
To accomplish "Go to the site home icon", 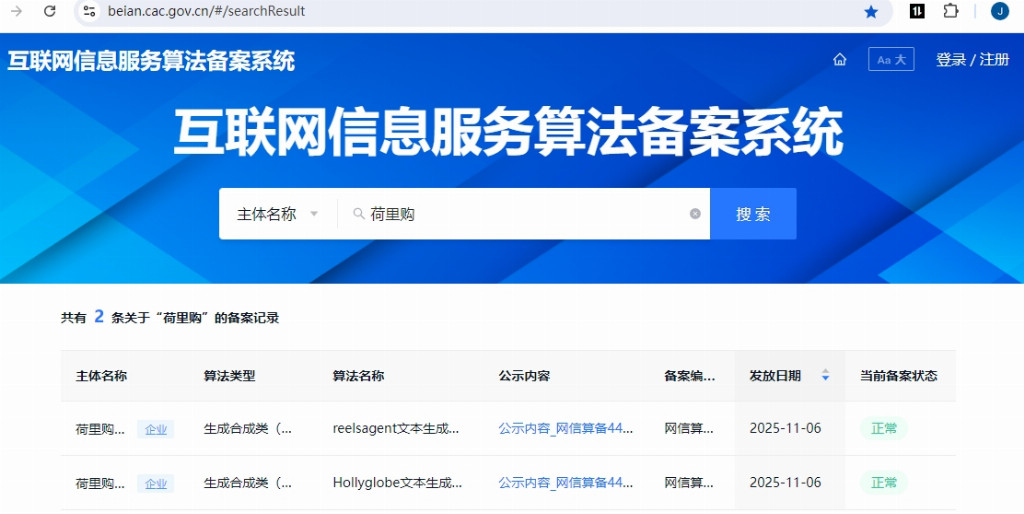I will click(840, 60).
